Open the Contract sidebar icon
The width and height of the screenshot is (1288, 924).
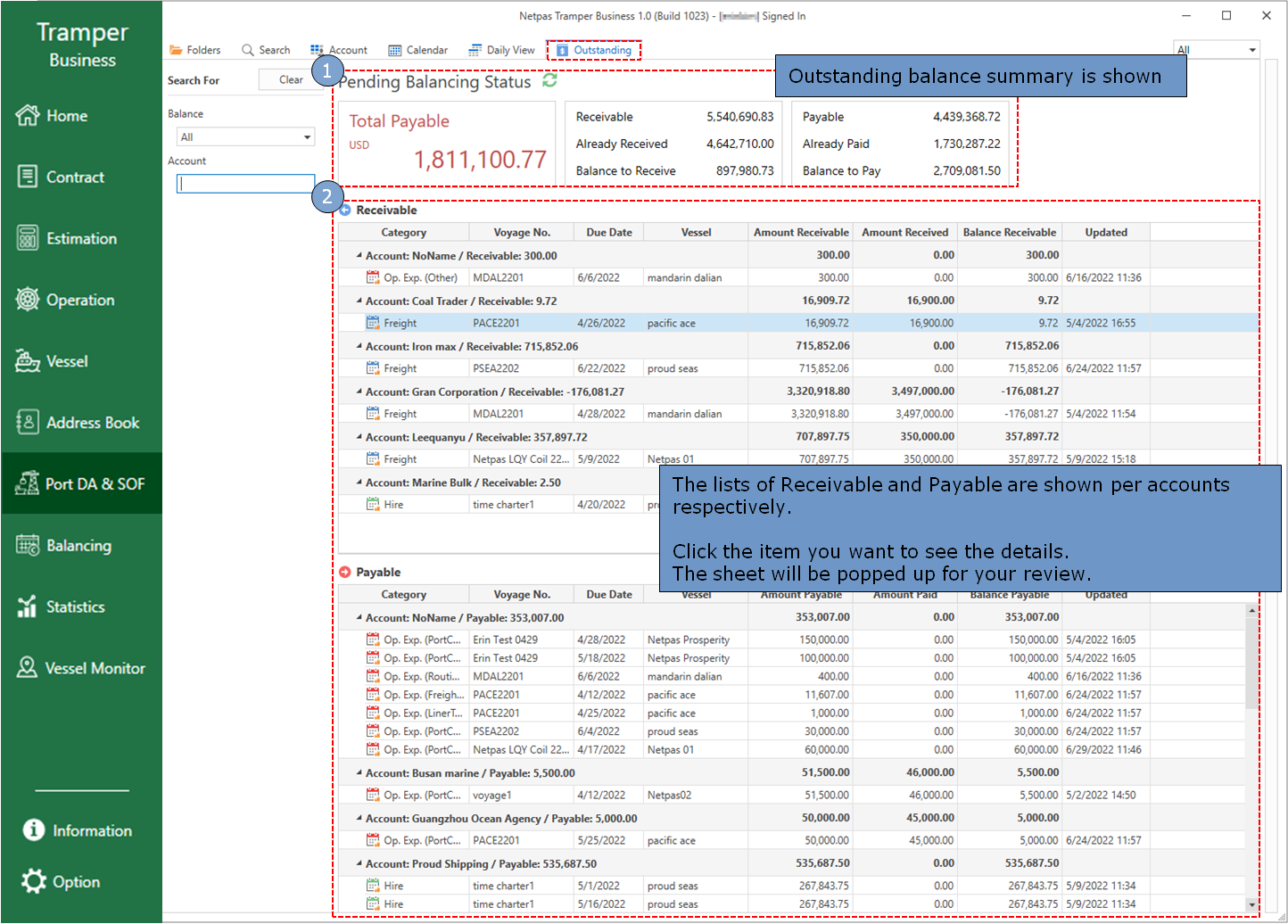[x=28, y=177]
